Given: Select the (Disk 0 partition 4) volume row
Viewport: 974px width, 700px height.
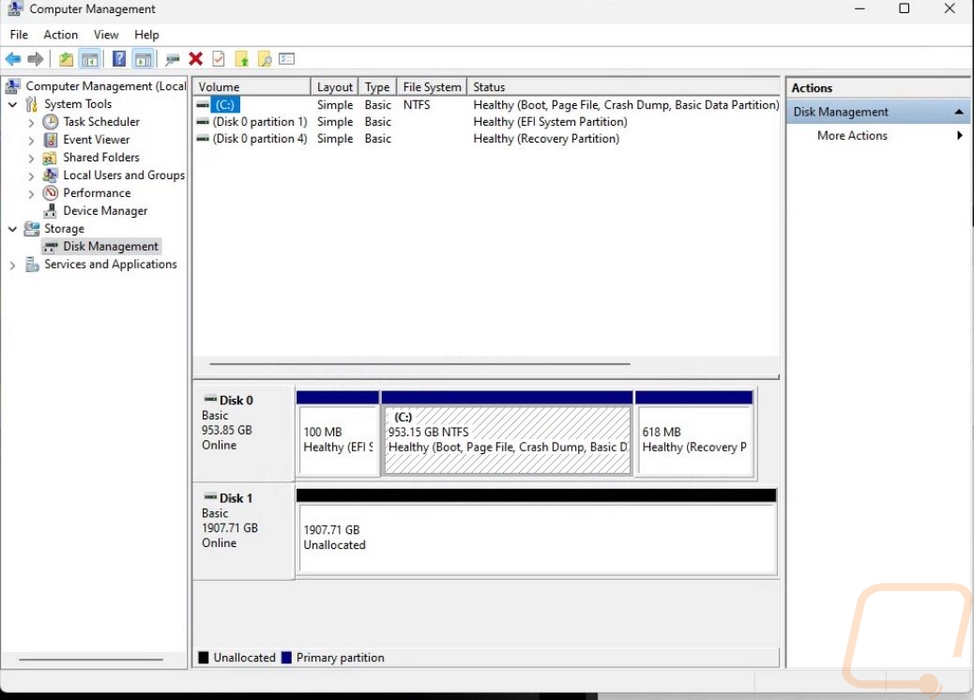Looking at the screenshot, I should 486,139.
